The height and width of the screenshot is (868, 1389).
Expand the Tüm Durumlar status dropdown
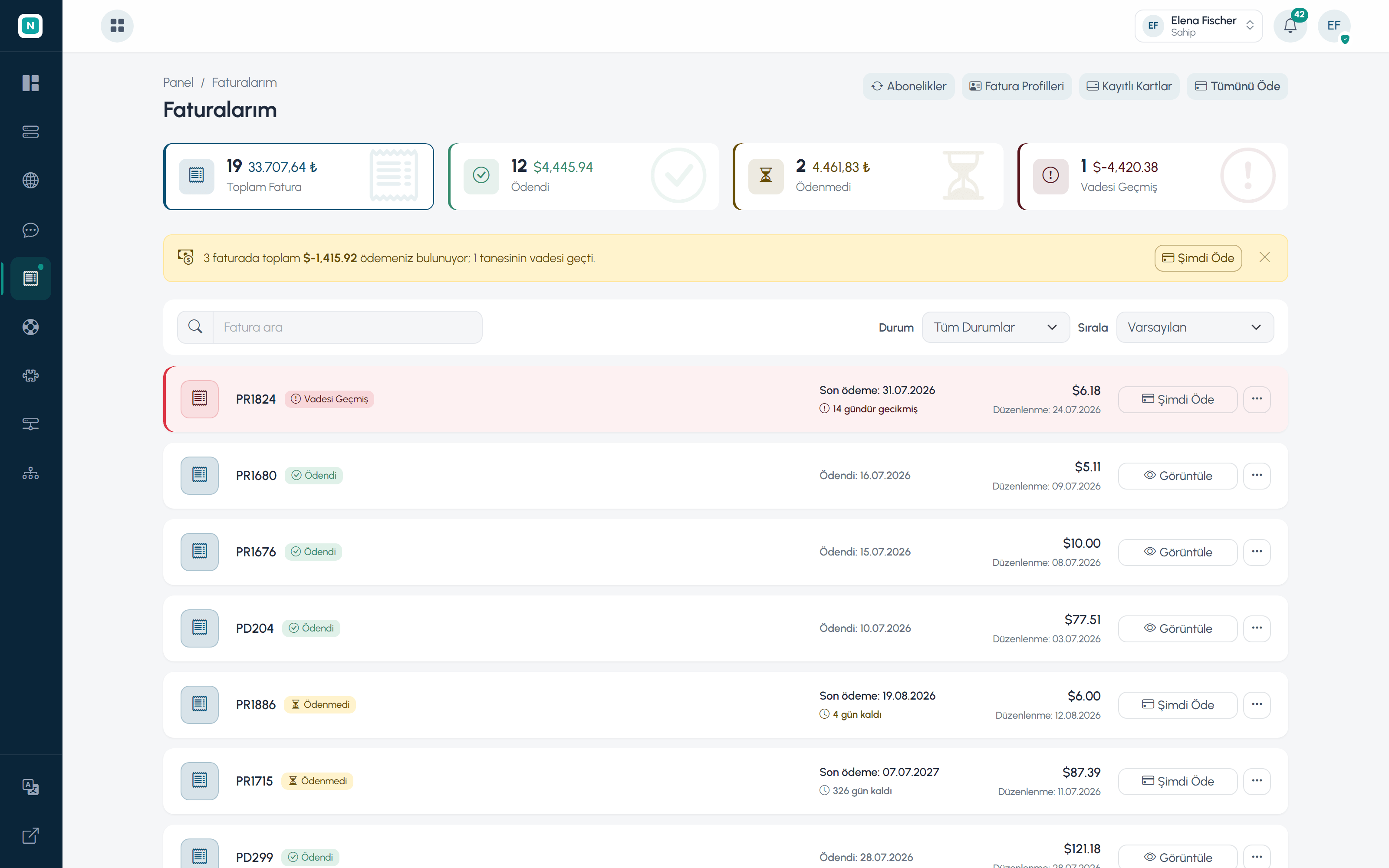point(995,327)
